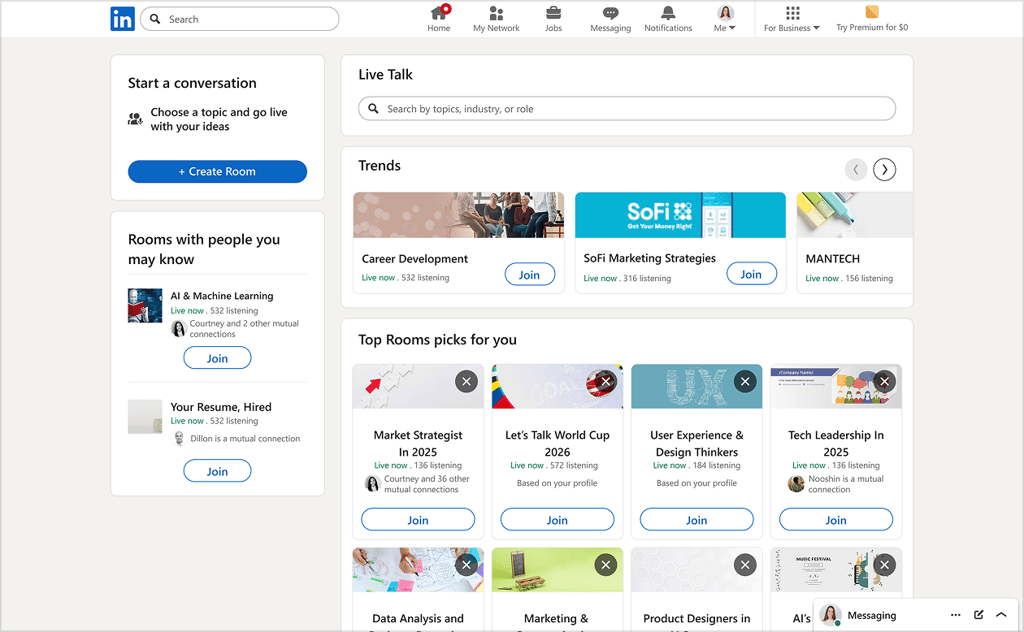Open Messaging panel more options (three dots)
The width and height of the screenshot is (1024, 632).
click(x=955, y=615)
